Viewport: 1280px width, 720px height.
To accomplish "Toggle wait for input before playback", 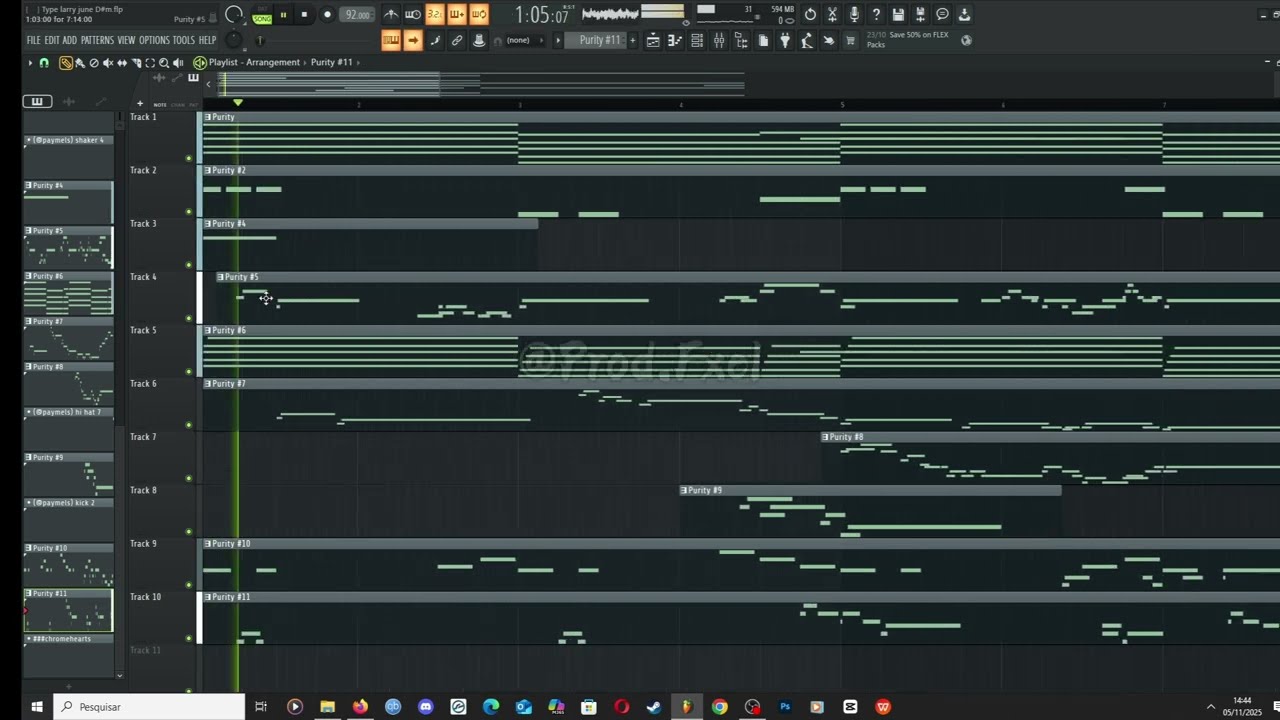I will (413, 15).
